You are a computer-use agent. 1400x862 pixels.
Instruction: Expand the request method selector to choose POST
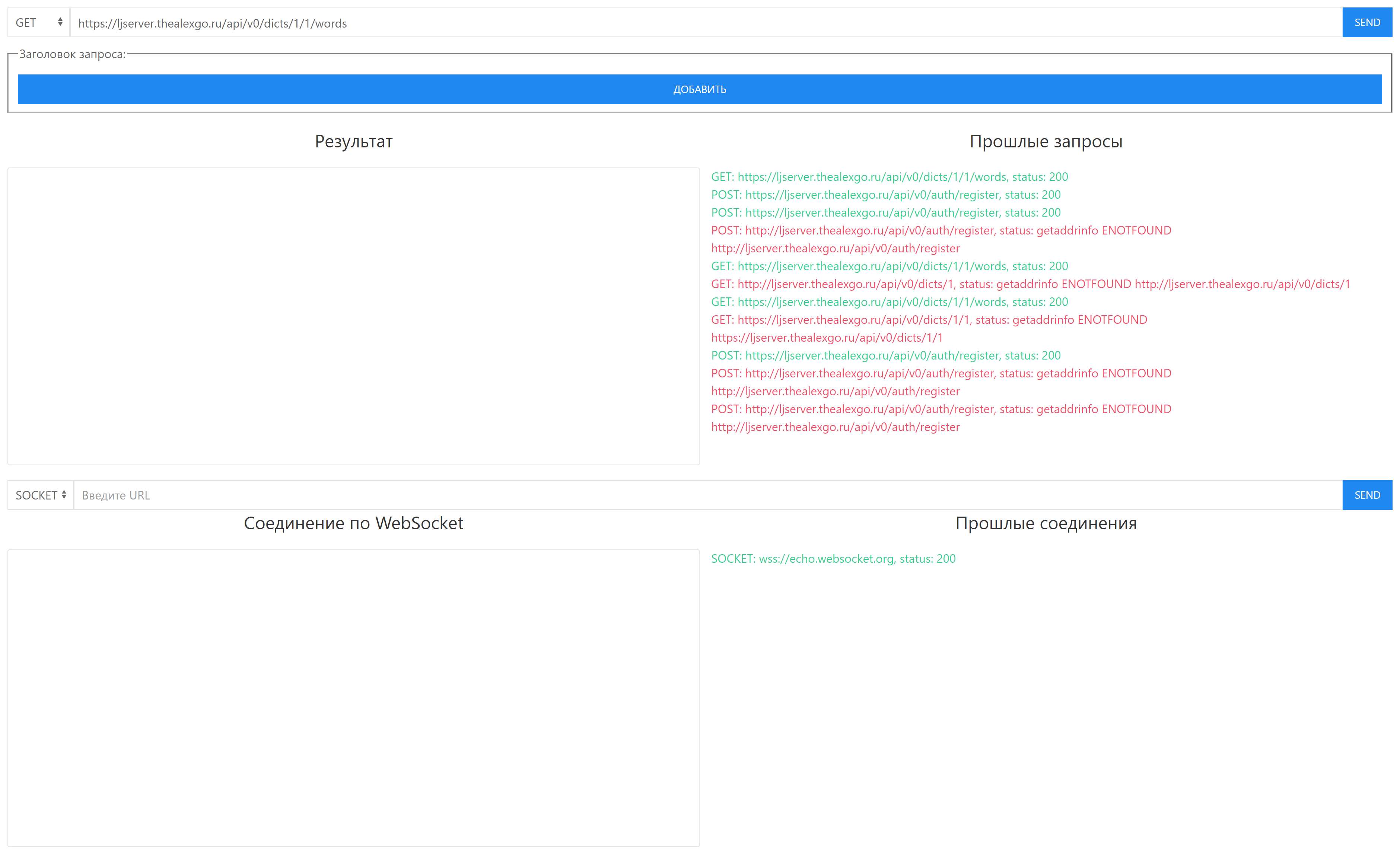pos(38,23)
